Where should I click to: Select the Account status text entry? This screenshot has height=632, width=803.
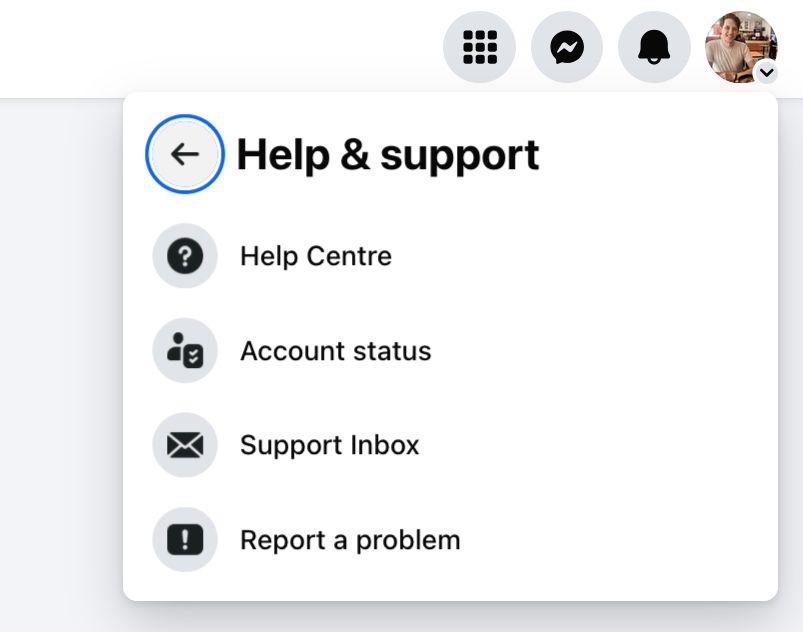336,351
